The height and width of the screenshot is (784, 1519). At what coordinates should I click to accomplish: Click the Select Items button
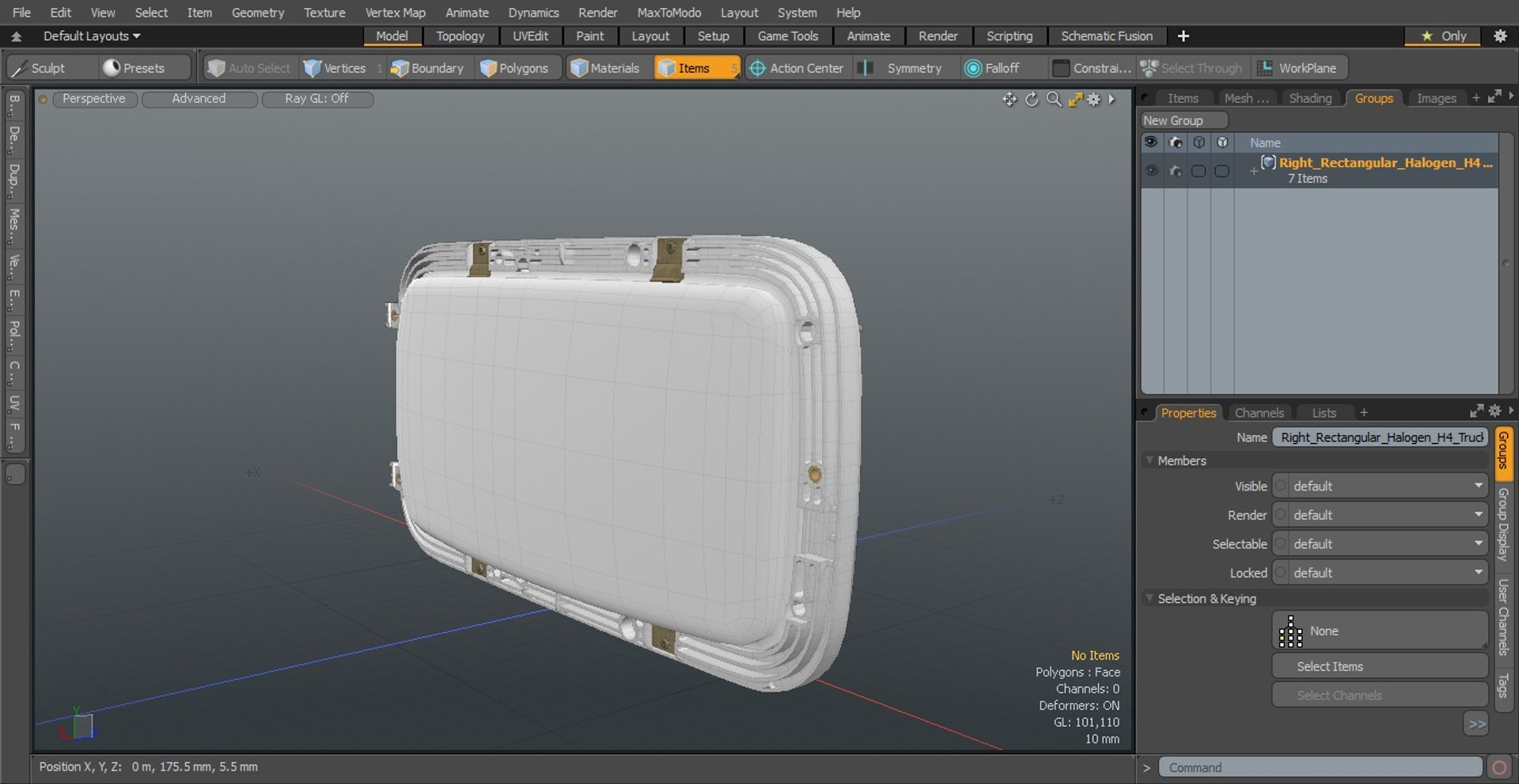1380,666
